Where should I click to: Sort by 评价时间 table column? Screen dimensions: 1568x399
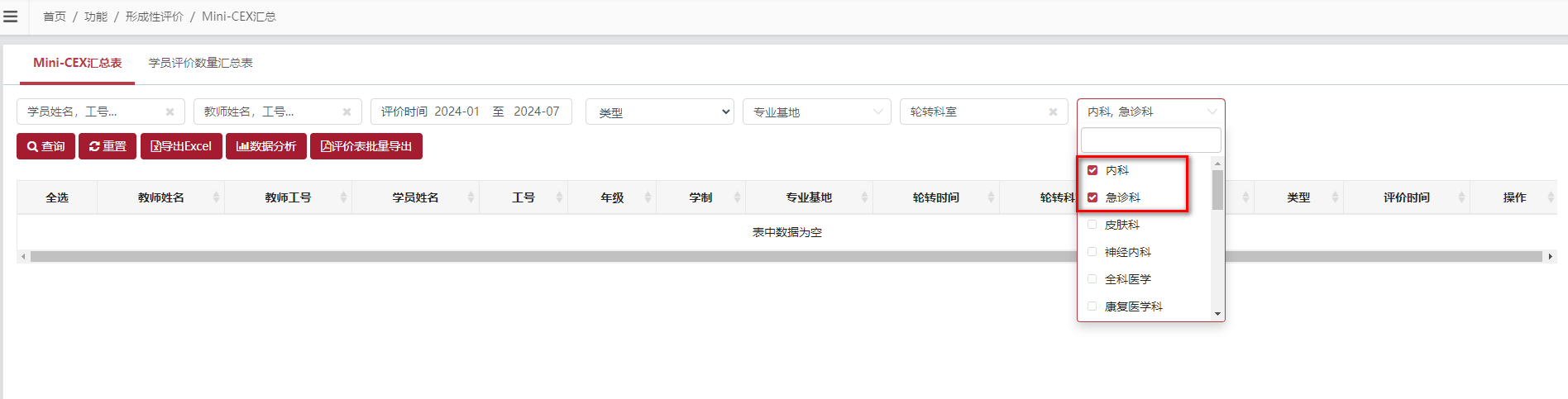1407,197
